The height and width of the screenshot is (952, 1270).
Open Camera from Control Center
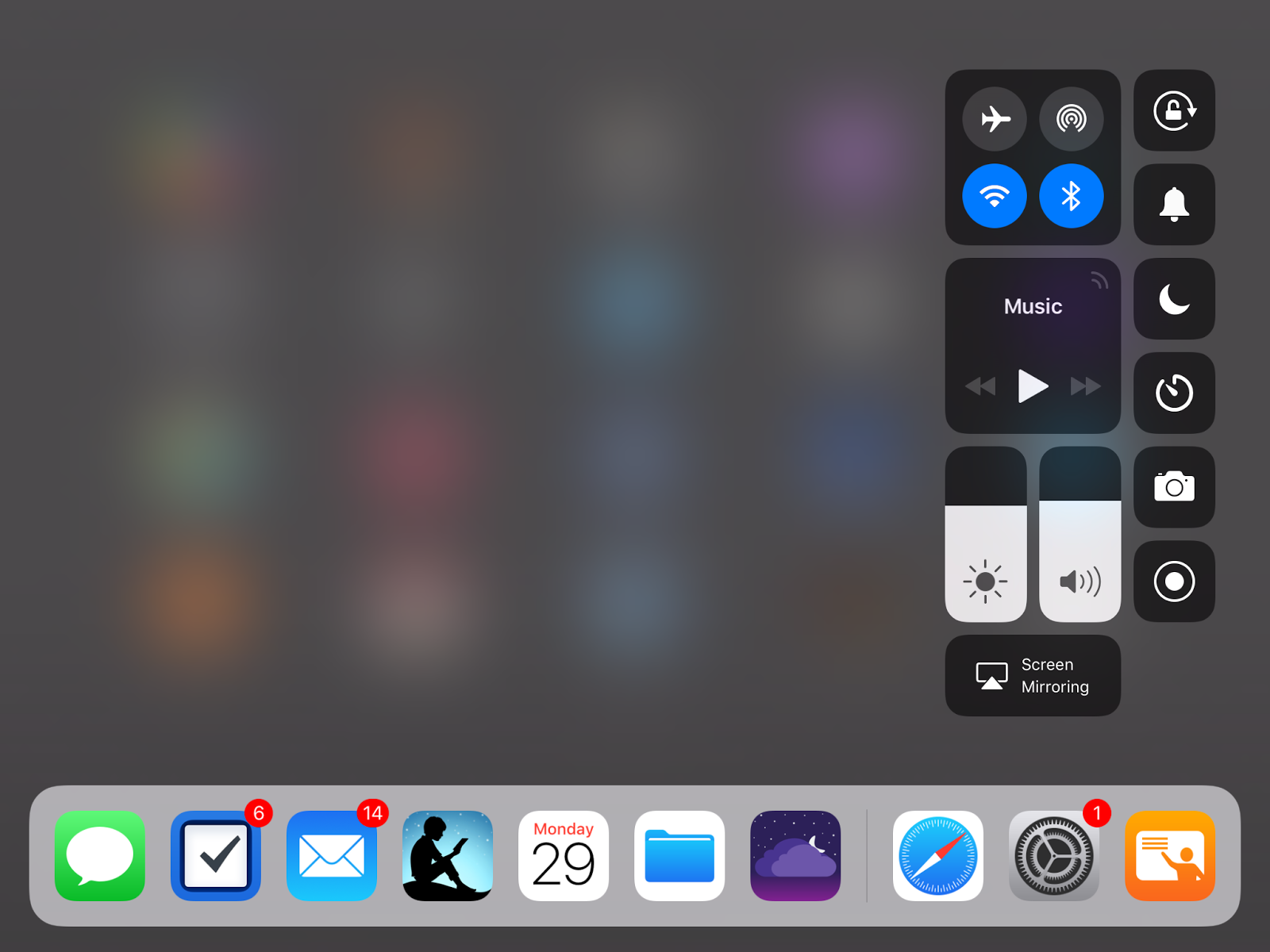coord(1175,487)
